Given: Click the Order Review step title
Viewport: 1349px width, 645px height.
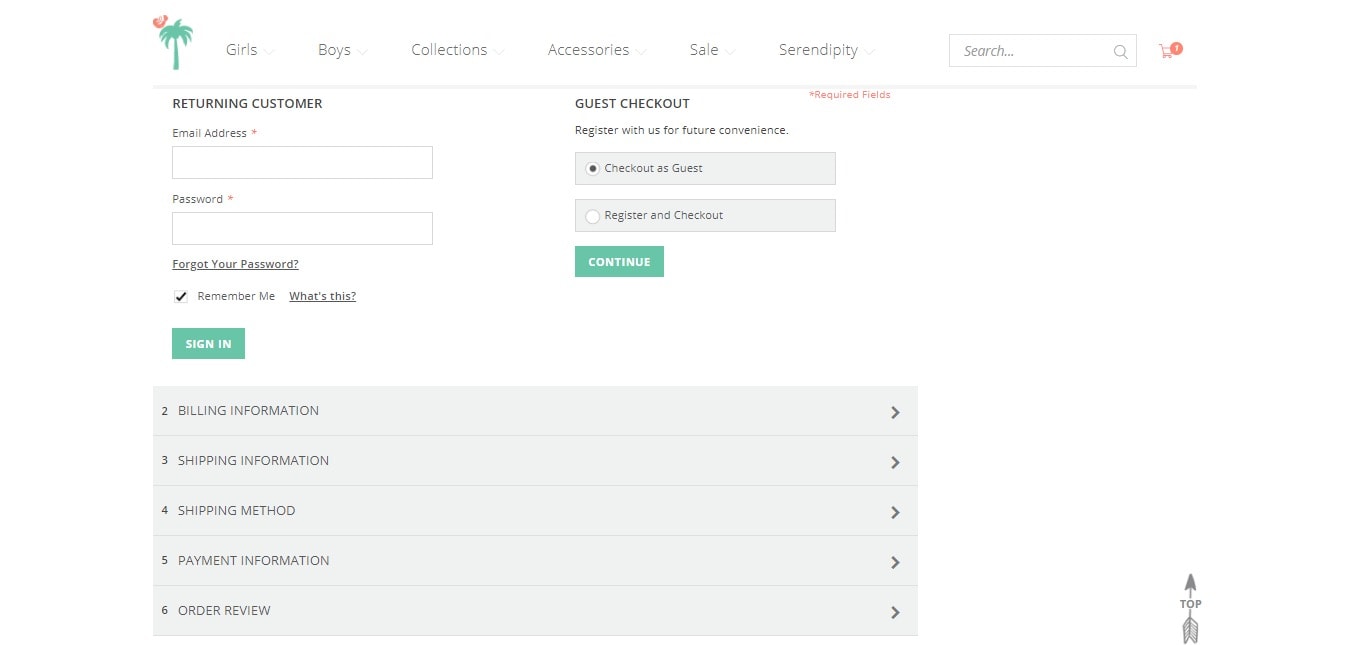Looking at the screenshot, I should 224,611.
